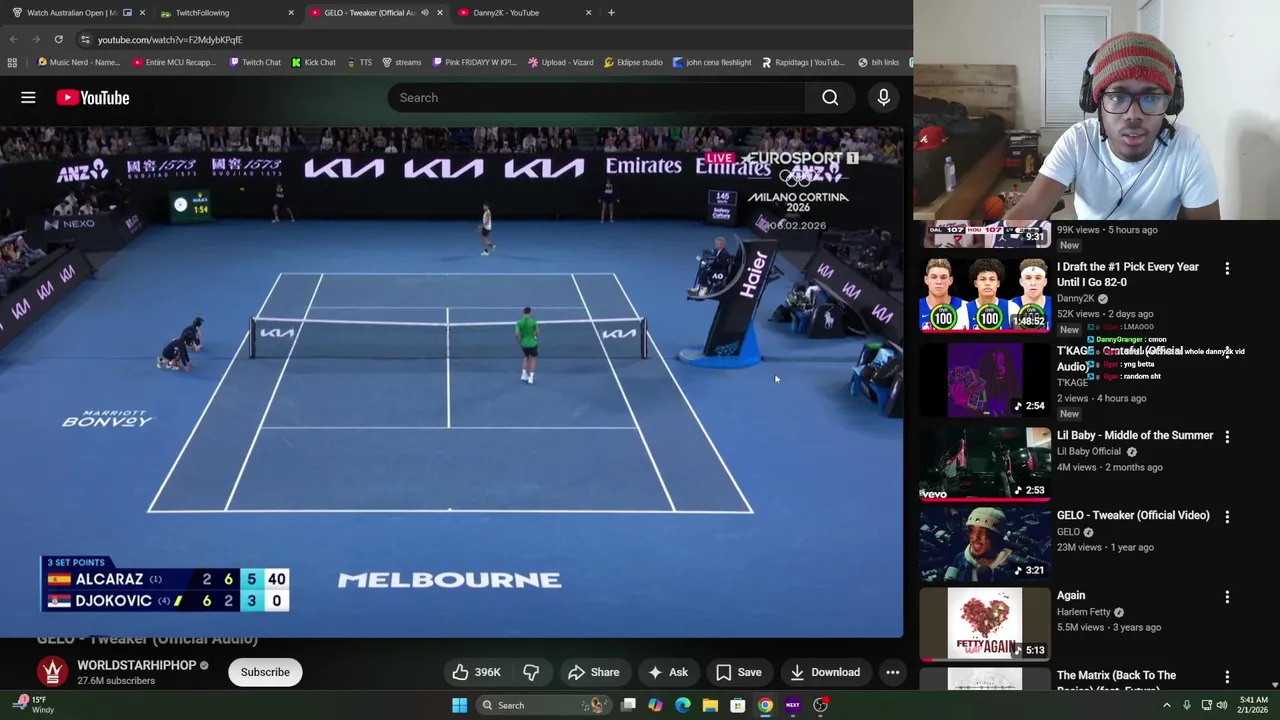Viewport: 1280px width, 720px height.
Task: Open File Explorer from the taskbar
Action: [710, 705]
